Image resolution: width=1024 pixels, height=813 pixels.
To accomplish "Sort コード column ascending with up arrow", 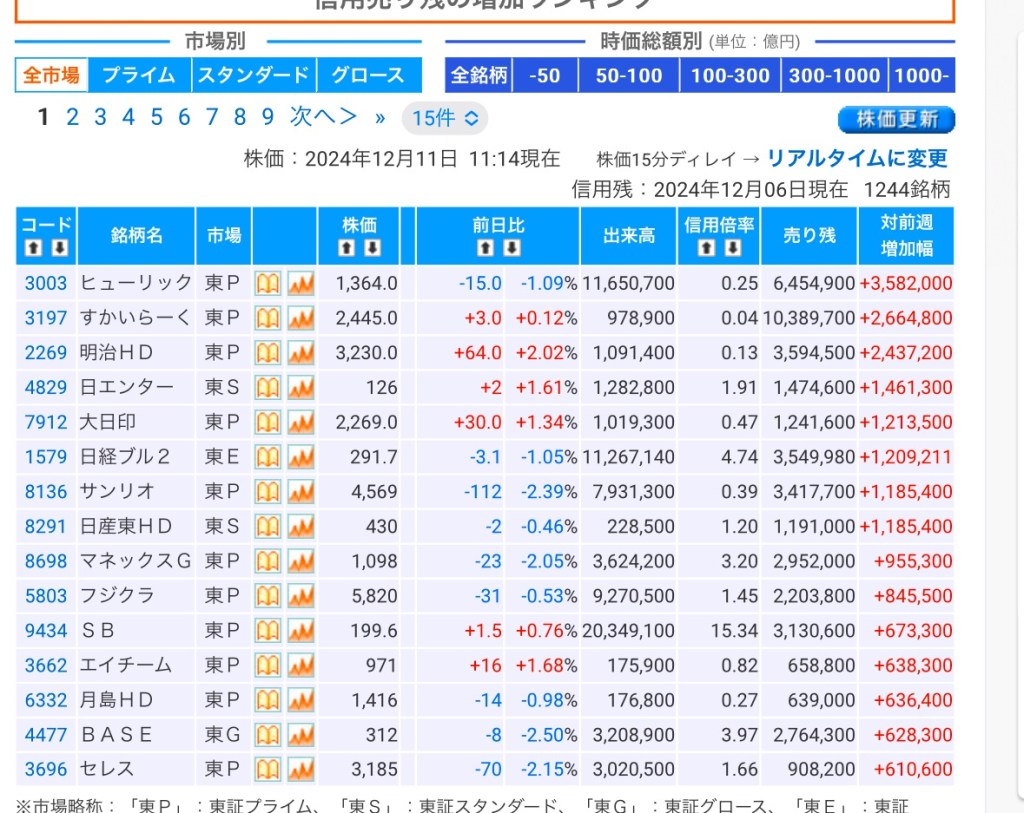I will point(33,248).
